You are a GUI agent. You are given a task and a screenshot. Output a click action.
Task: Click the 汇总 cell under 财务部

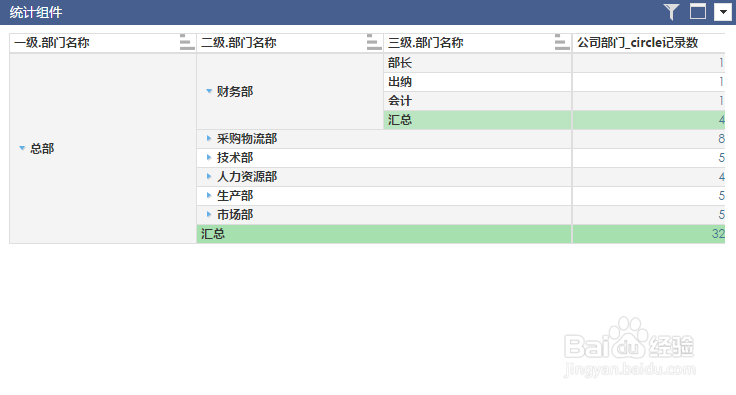point(478,120)
